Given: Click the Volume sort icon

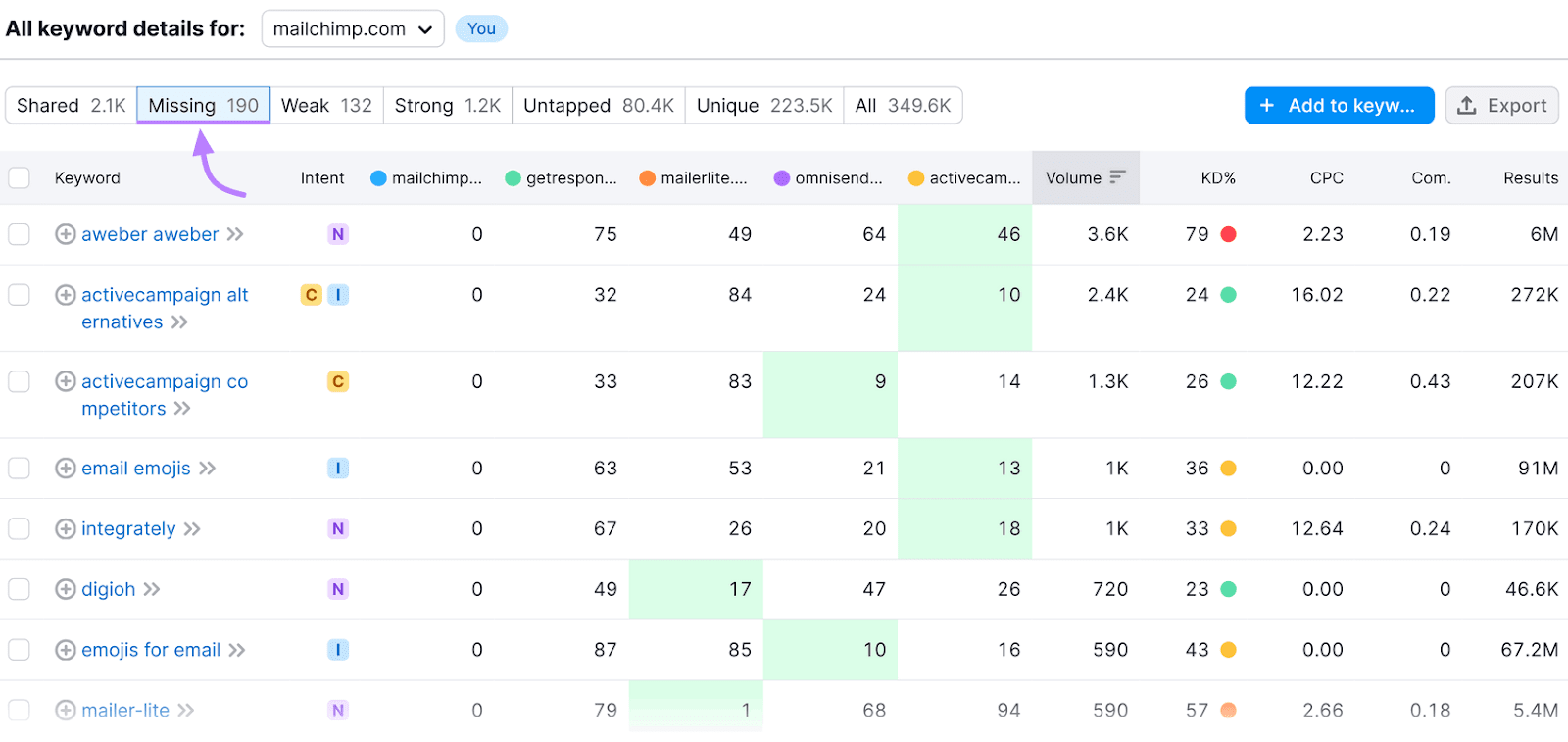Looking at the screenshot, I should pyautogui.click(x=1118, y=177).
